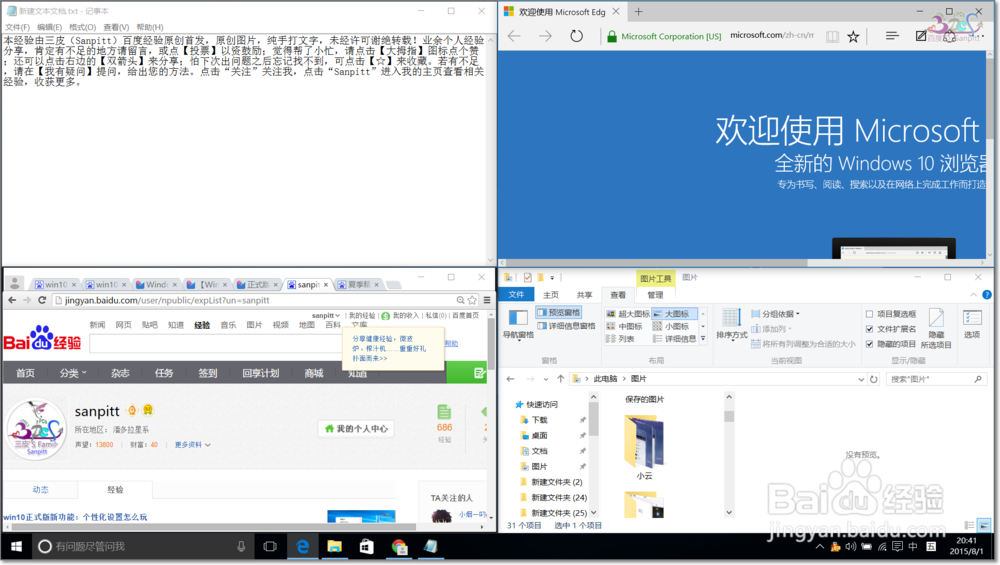1000x565 pixels.
Task: Click Explorer up-folder arrow
Action: (x=561, y=379)
